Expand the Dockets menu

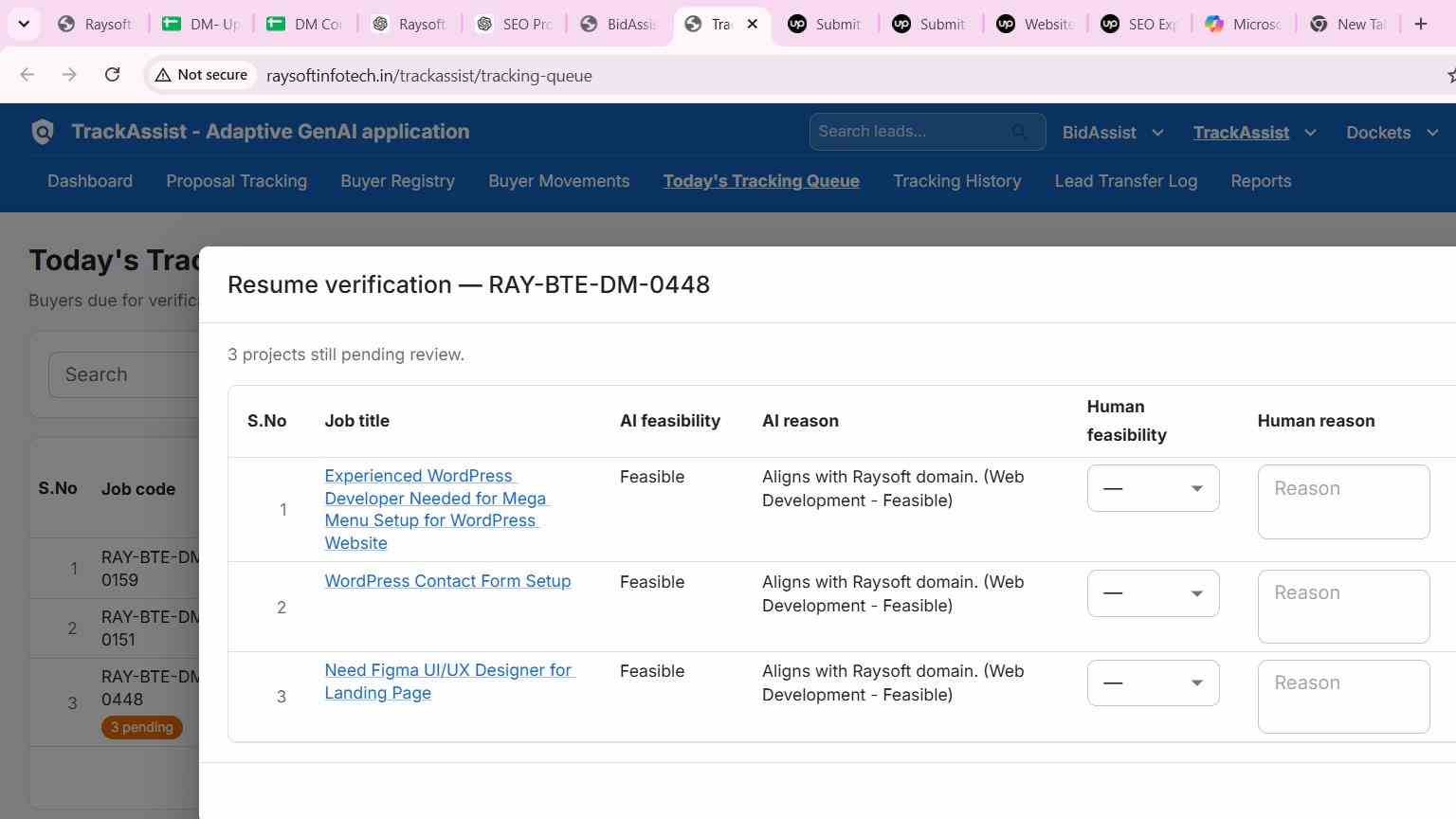[1392, 133]
